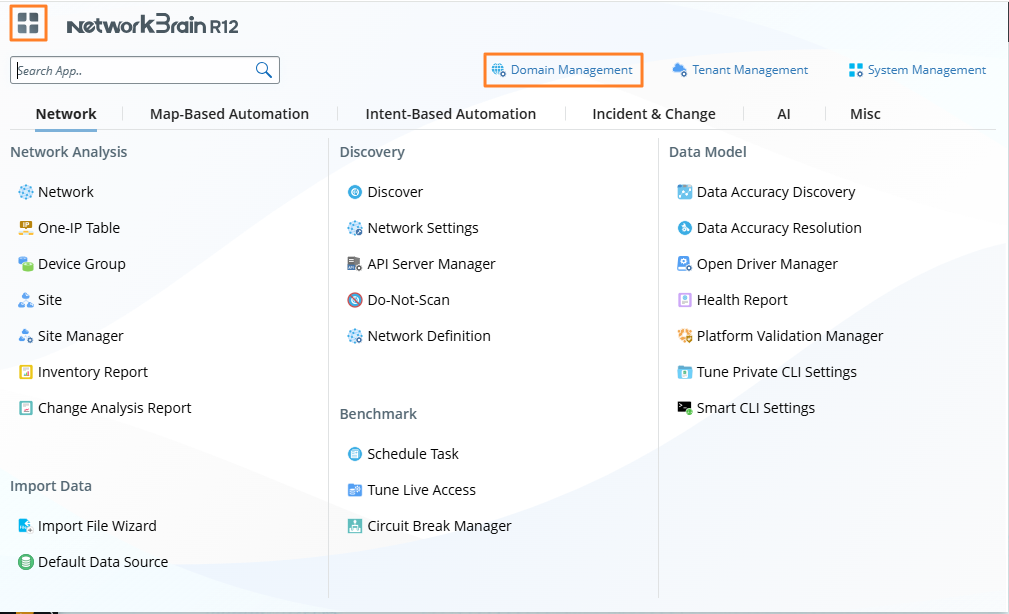Open Tenant Management

click(741, 70)
